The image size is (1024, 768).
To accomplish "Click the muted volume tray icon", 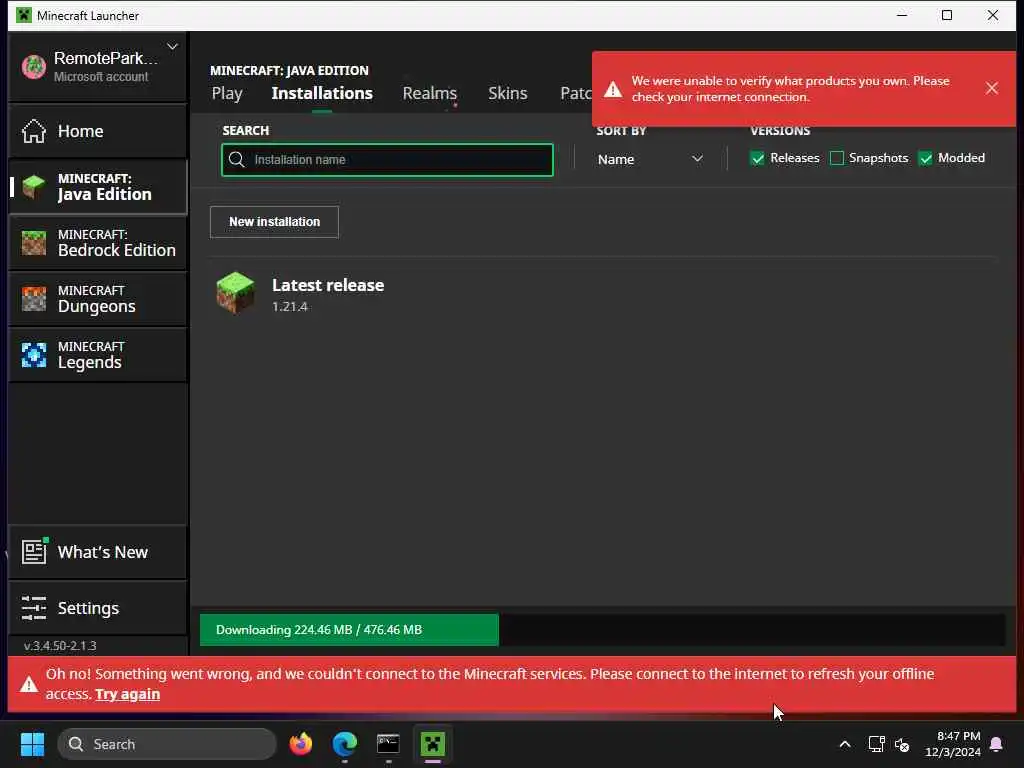I will [x=902, y=744].
